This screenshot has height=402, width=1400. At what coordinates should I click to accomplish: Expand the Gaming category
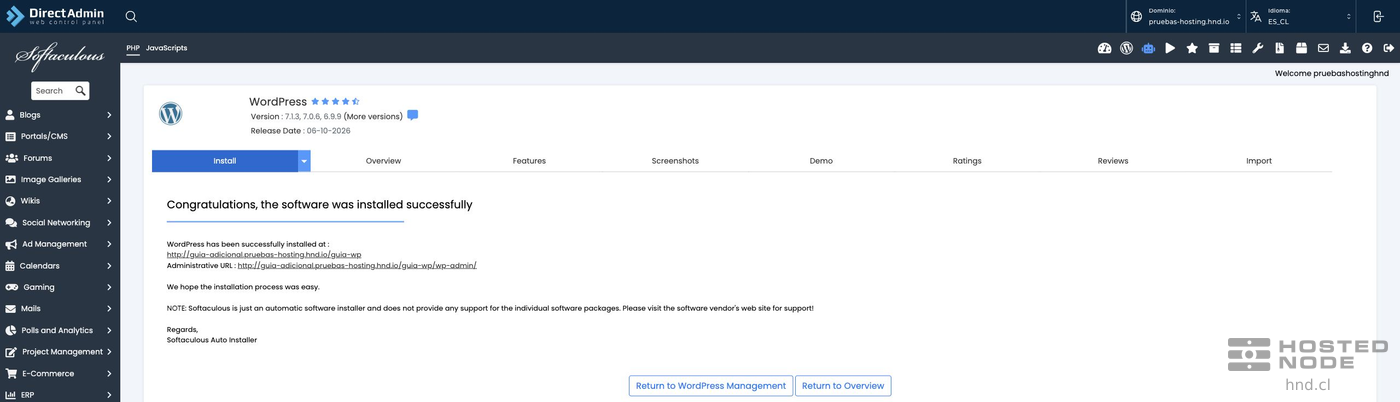coord(60,287)
